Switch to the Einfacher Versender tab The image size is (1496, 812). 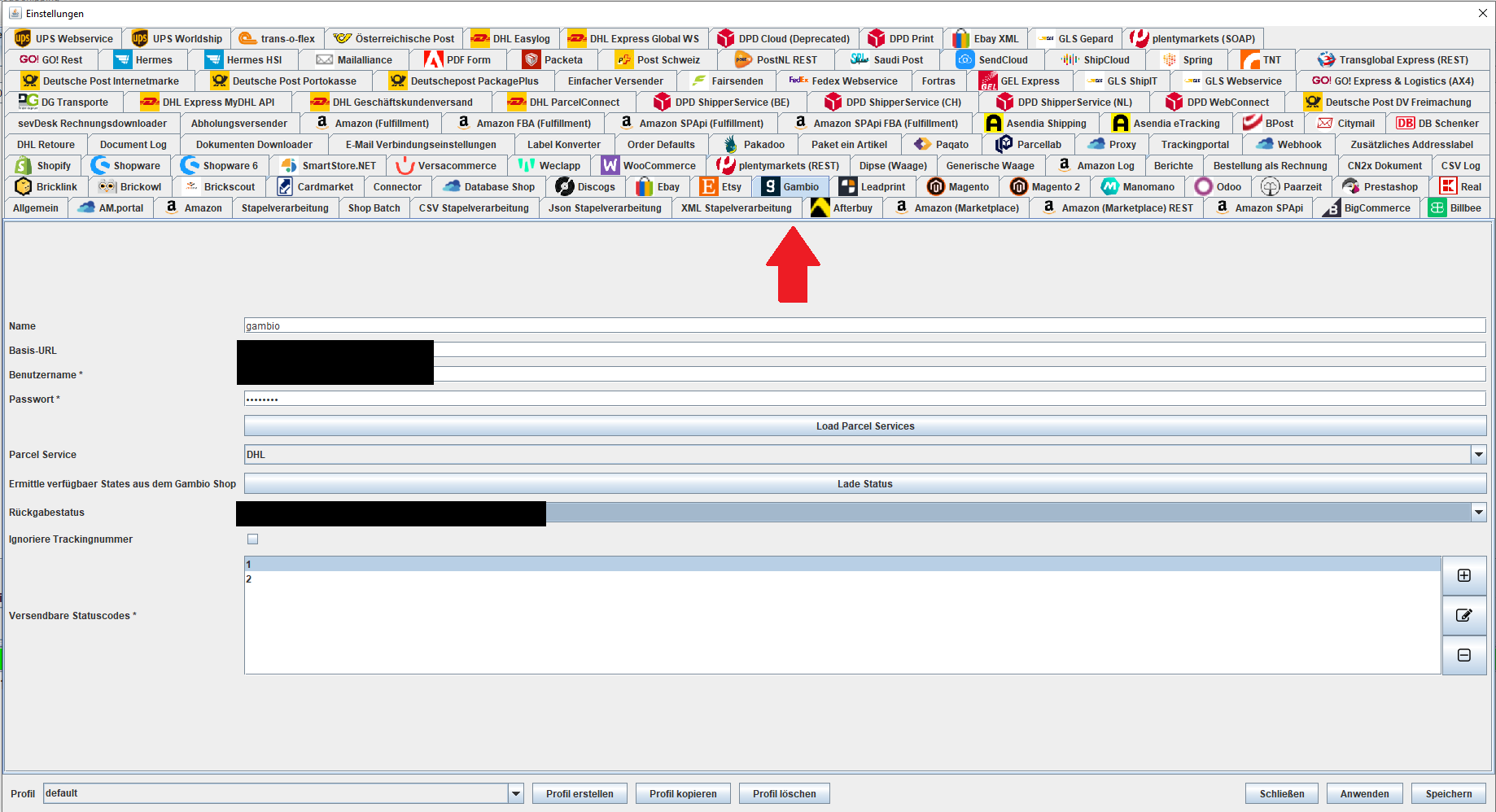coord(615,81)
